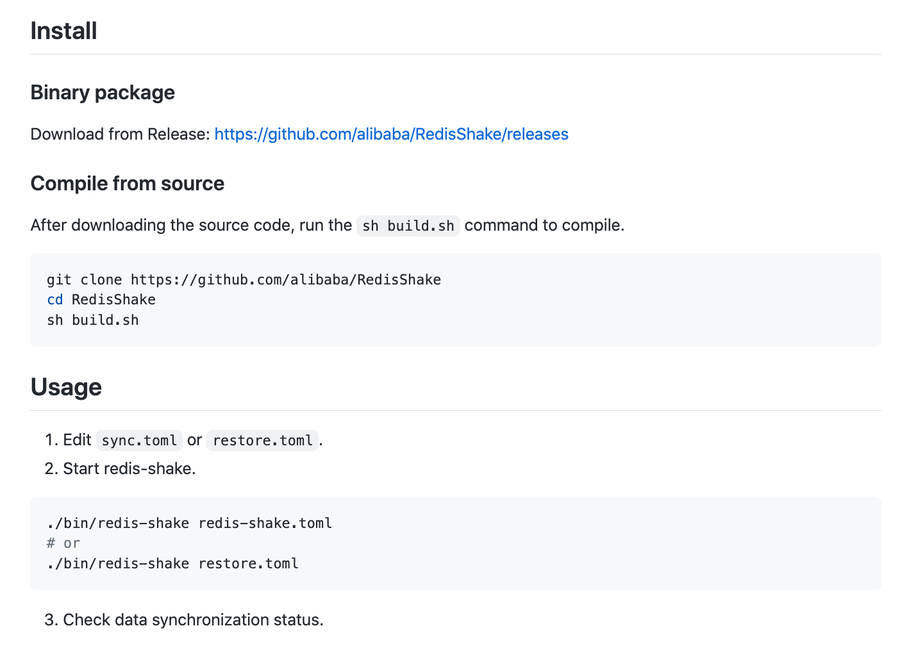Click the Usage heading anchor
The image size is (900, 651).
(66, 387)
